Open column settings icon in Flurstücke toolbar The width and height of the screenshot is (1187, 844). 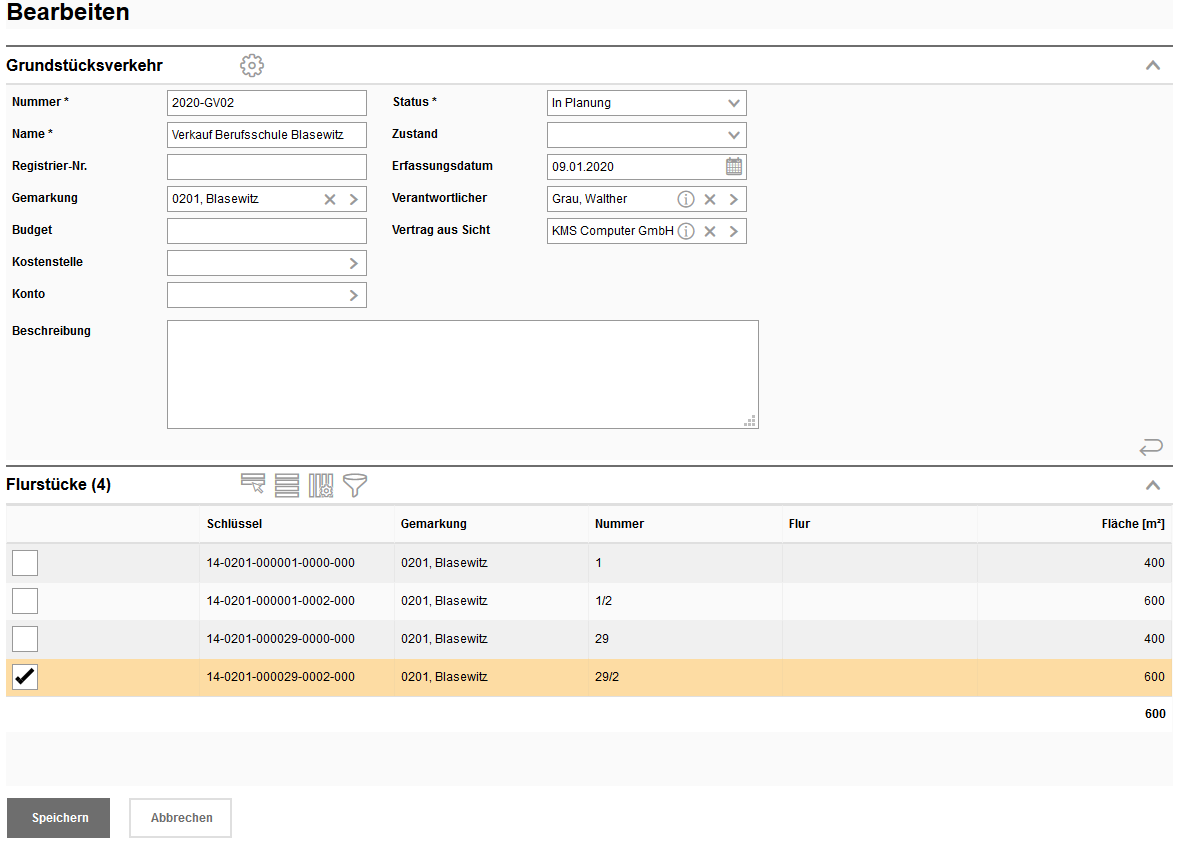tap(321, 485)
